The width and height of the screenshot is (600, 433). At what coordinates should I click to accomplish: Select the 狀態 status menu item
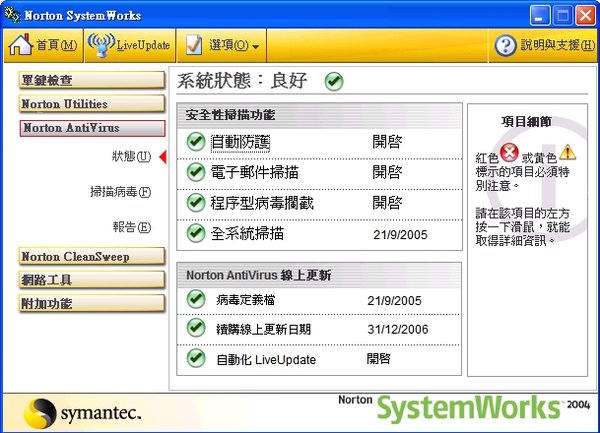point(131,157)
